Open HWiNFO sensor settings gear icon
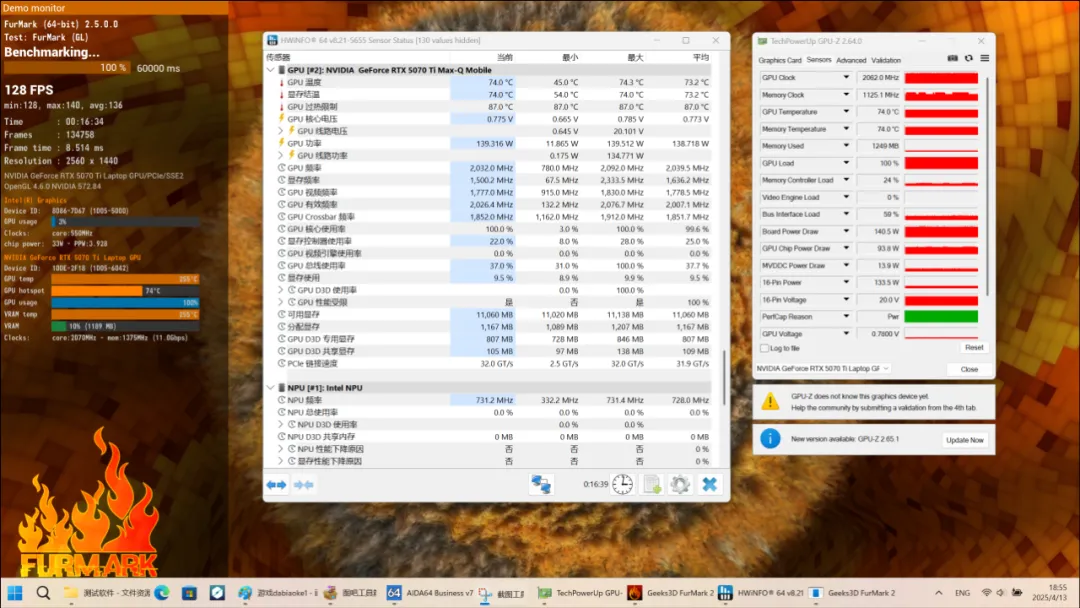Image resolution: width=1080 pixels, height=608 pixels. pos(680,484)
